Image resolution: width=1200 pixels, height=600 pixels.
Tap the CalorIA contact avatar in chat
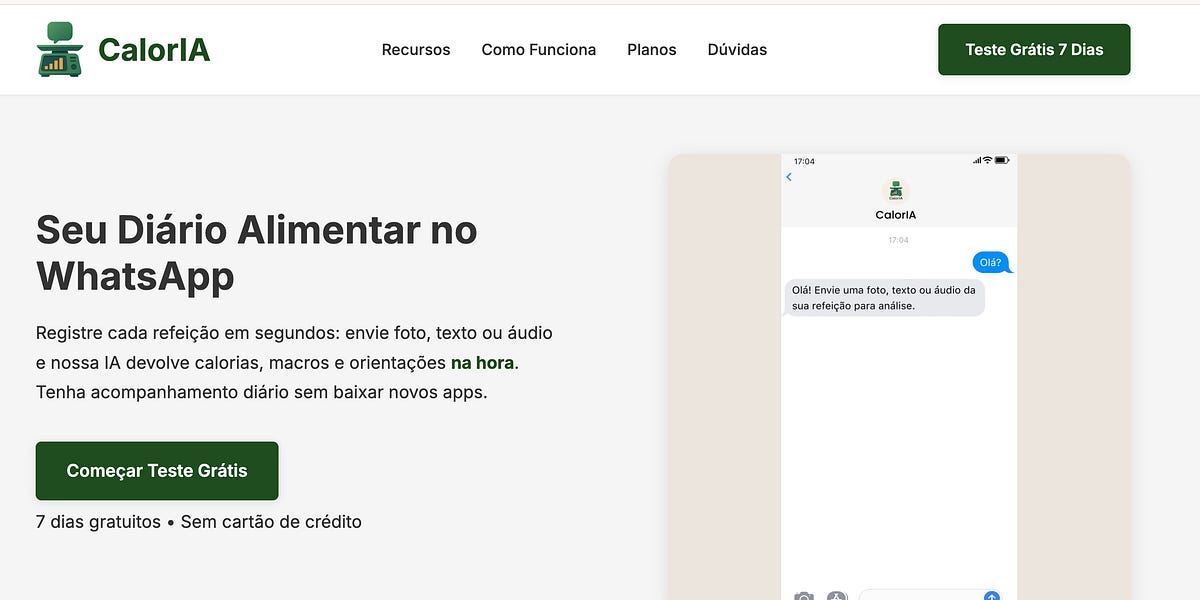[896, 191]
